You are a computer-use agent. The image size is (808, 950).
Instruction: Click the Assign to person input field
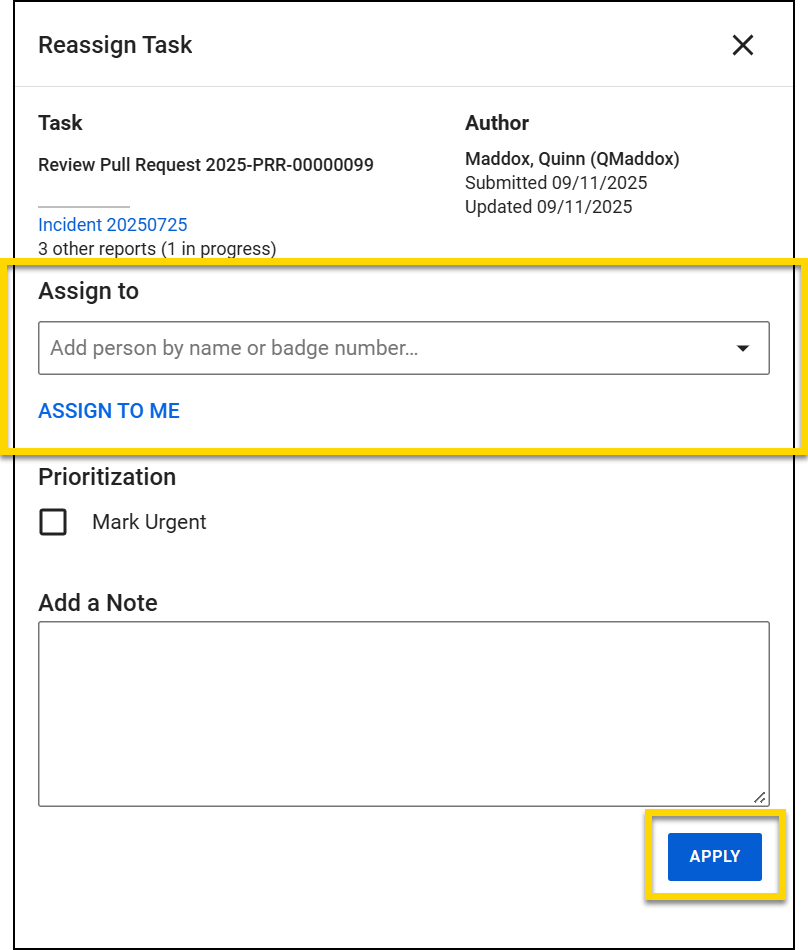(x=380, y=348)
